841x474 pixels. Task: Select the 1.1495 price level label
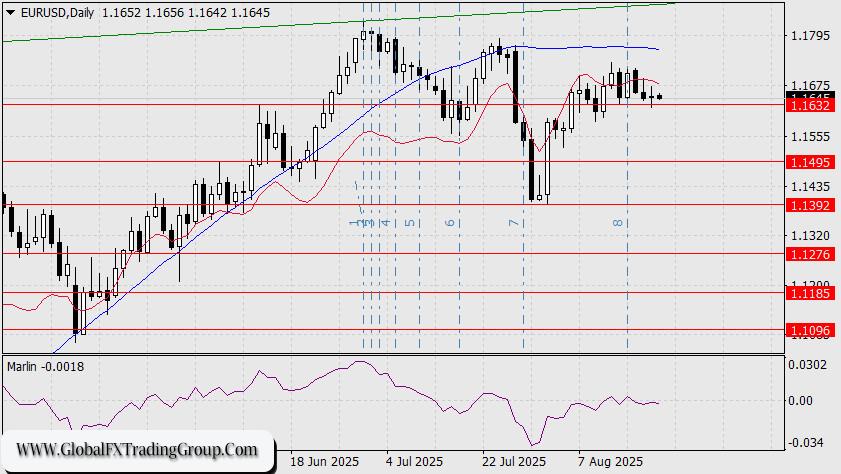tap(806, 161)
